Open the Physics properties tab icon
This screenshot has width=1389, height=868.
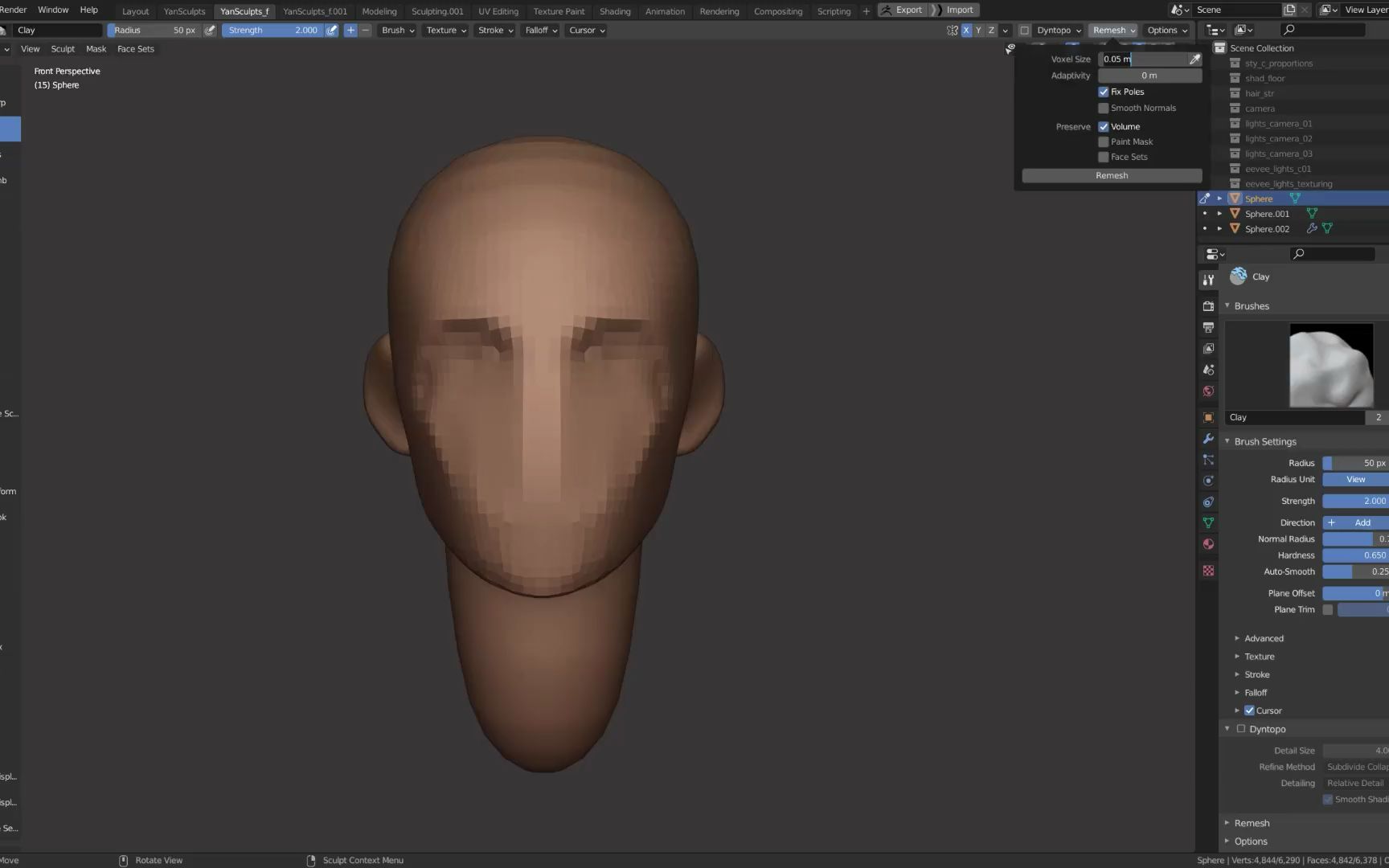click(1208, 481)
